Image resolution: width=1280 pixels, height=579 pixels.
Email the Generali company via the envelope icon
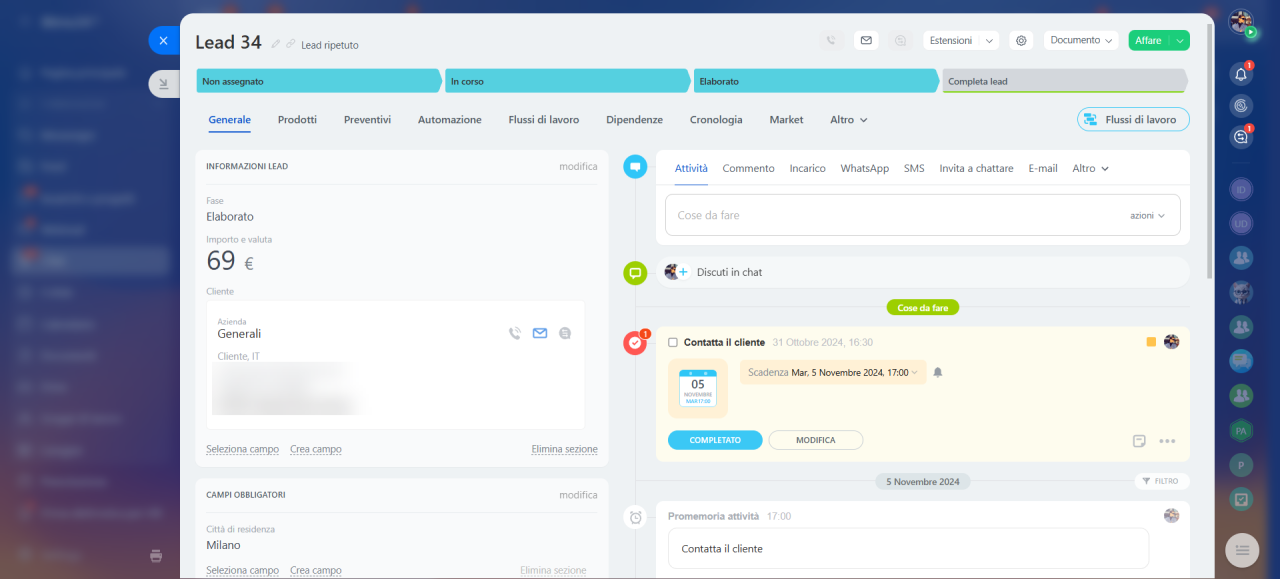tap(540, 333)
